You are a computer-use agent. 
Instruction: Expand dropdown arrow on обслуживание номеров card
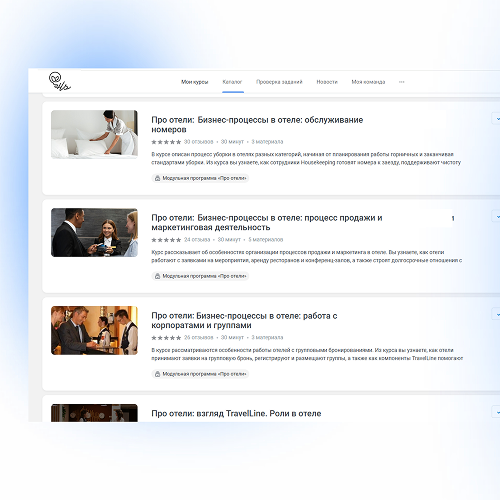497,119
